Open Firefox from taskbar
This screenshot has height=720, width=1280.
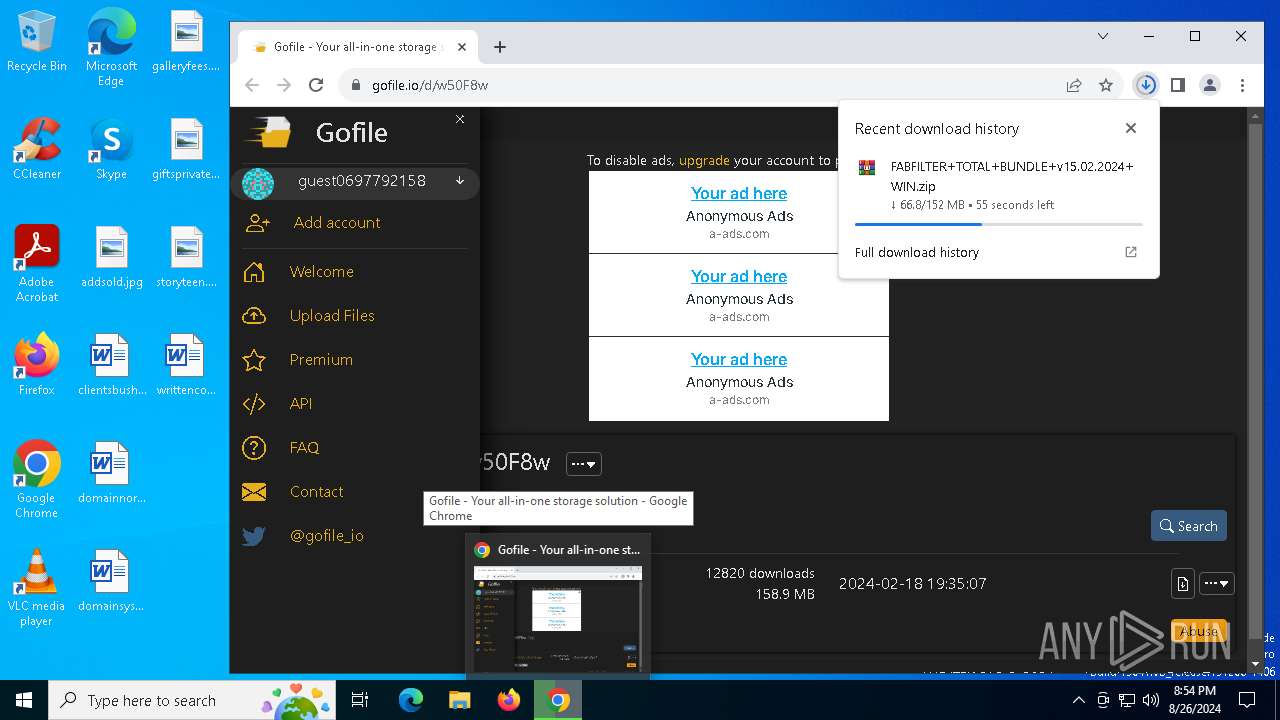[x=509, y=700]
